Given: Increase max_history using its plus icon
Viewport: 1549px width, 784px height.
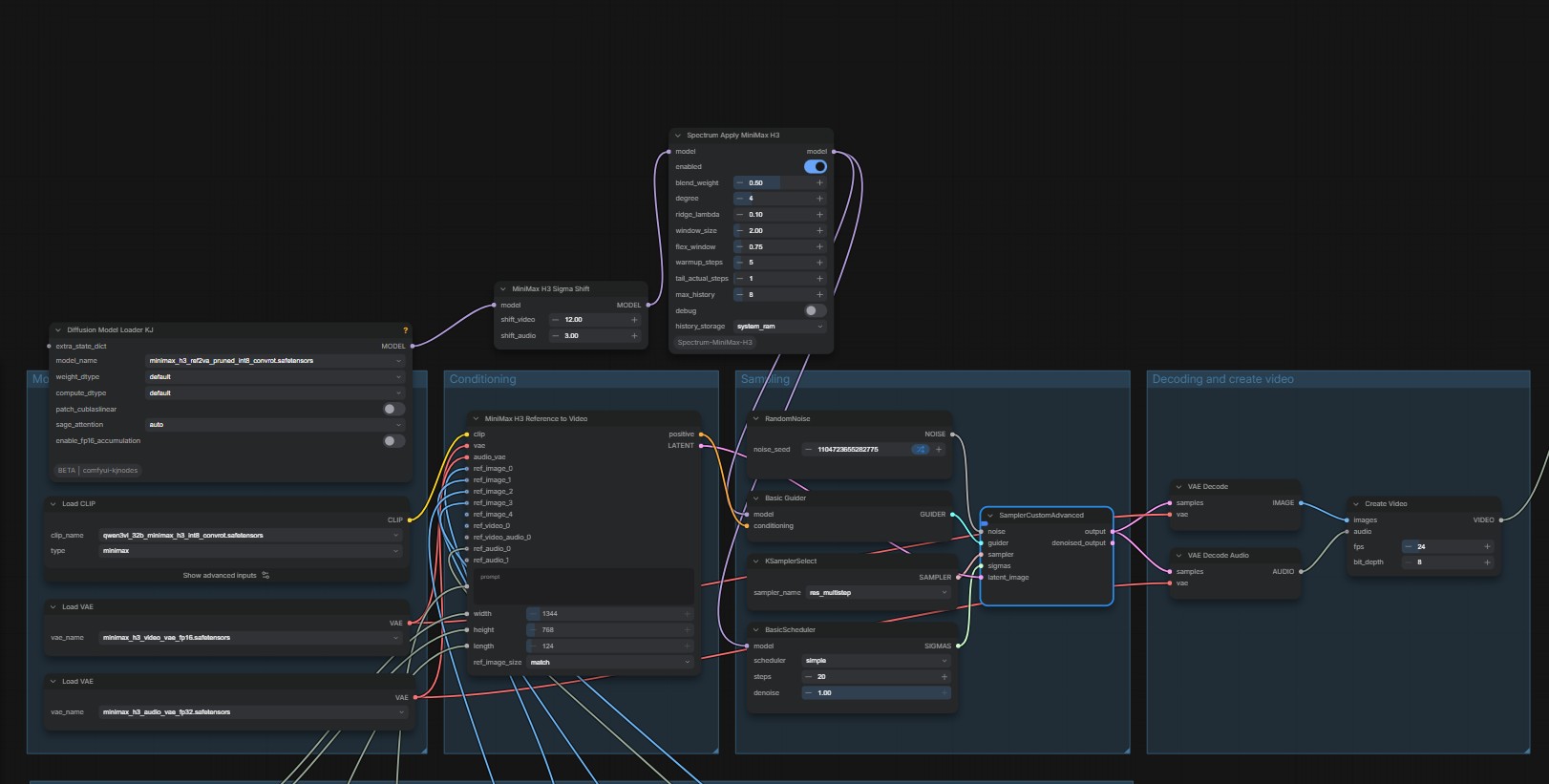Looking at the screenshot, I should 819,295.
